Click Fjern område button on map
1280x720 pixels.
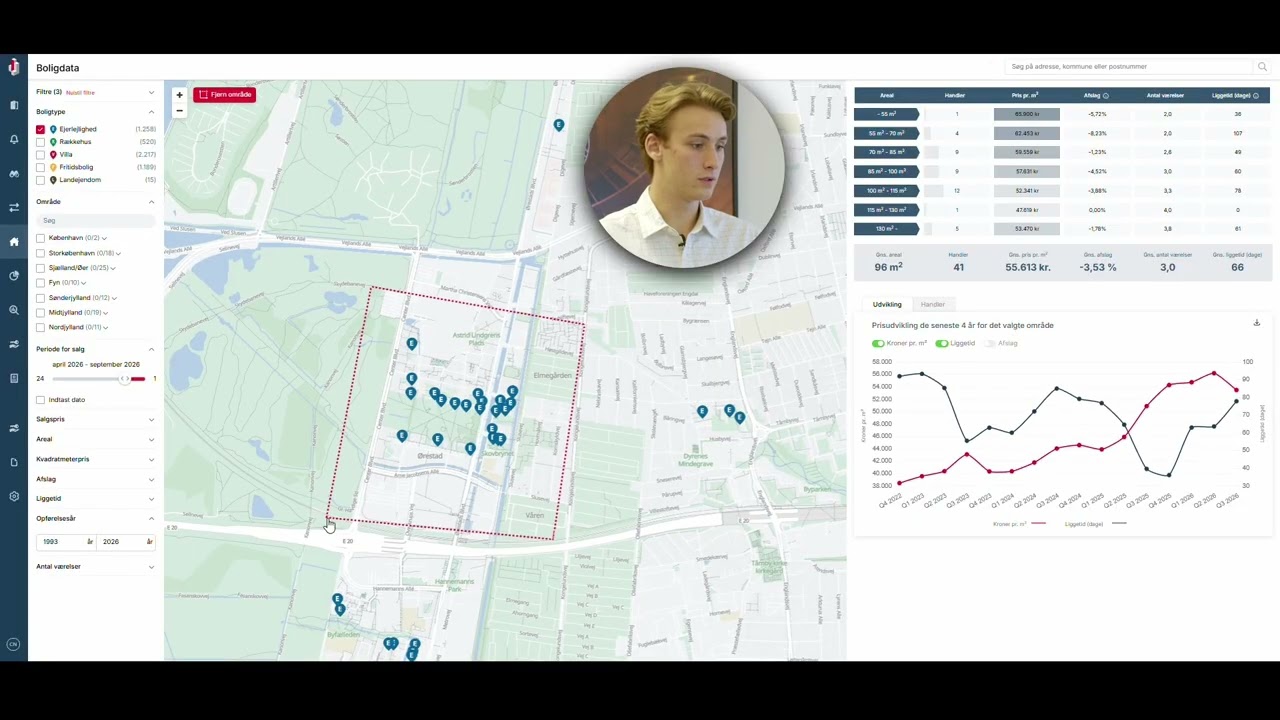tap(225, 95)
